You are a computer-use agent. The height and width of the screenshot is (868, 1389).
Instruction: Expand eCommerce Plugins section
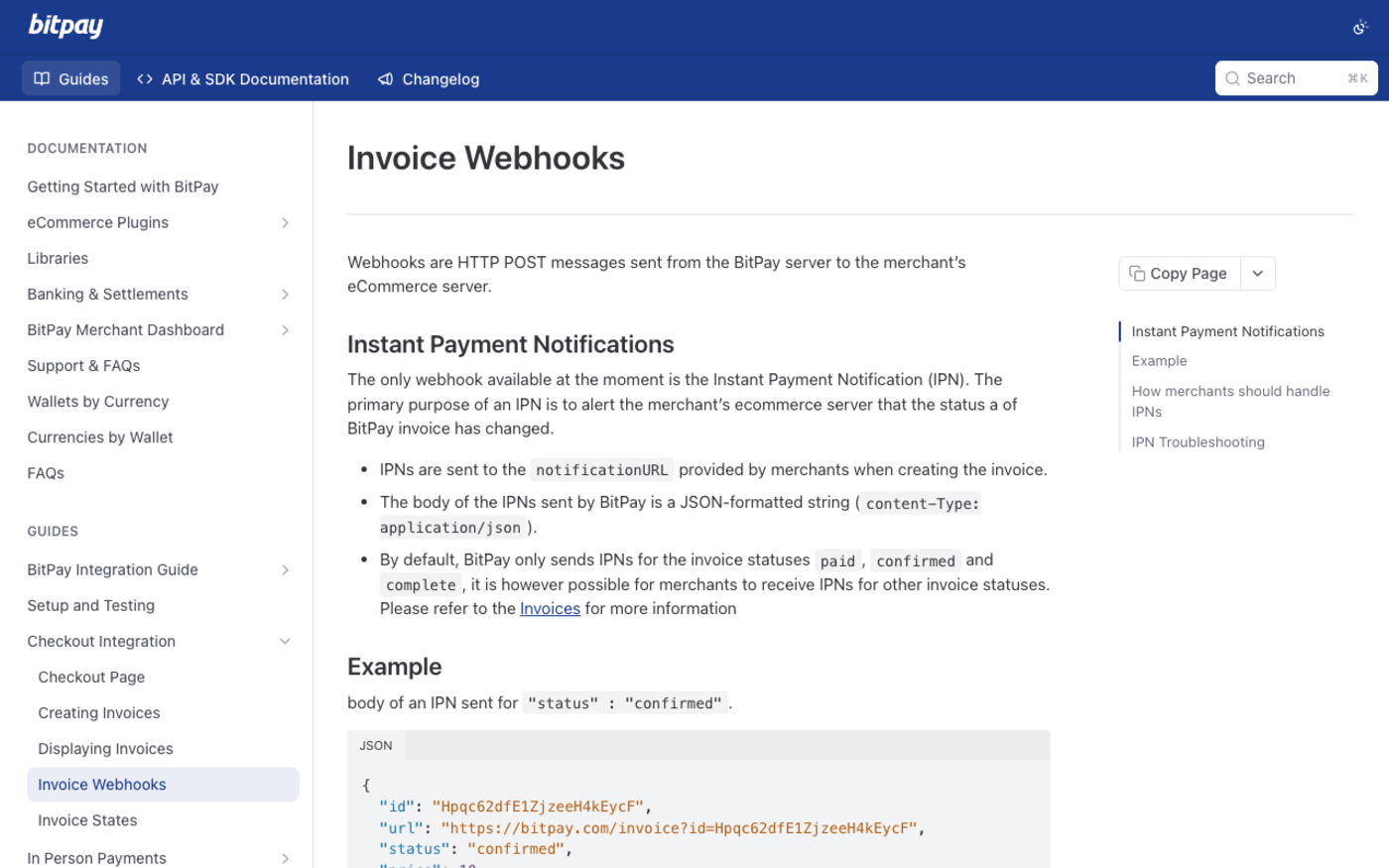[x=285, y=222]
